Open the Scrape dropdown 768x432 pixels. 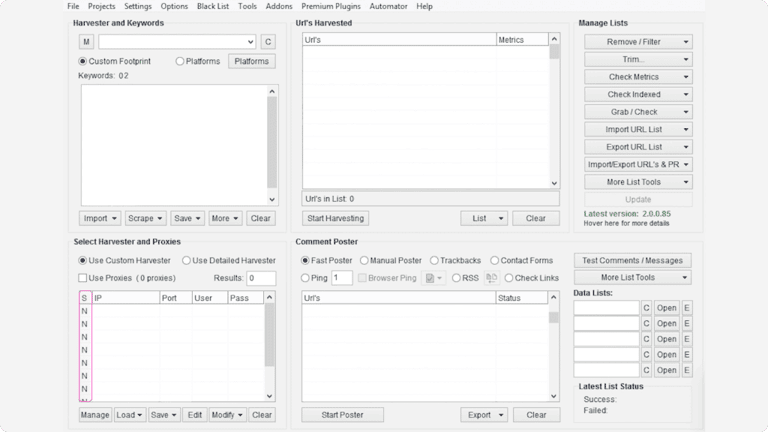145,218
